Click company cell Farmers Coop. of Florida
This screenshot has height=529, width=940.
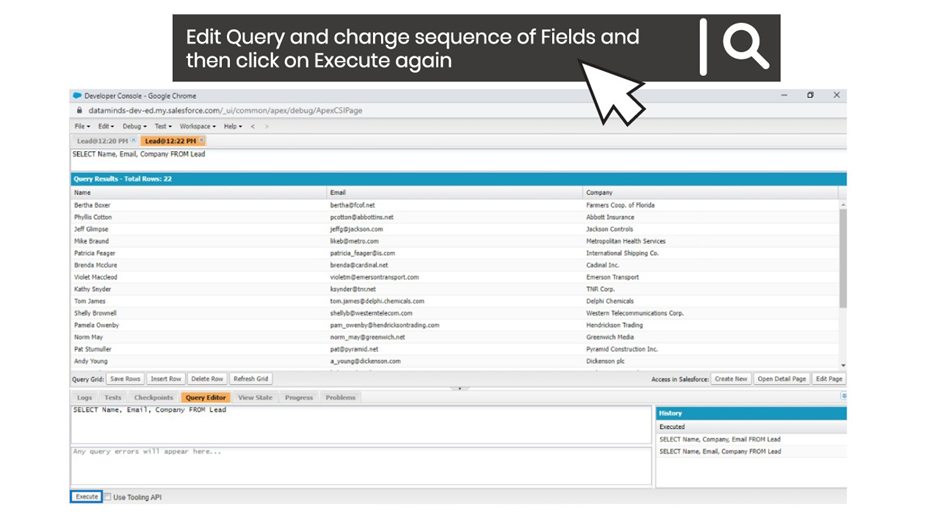710,205
